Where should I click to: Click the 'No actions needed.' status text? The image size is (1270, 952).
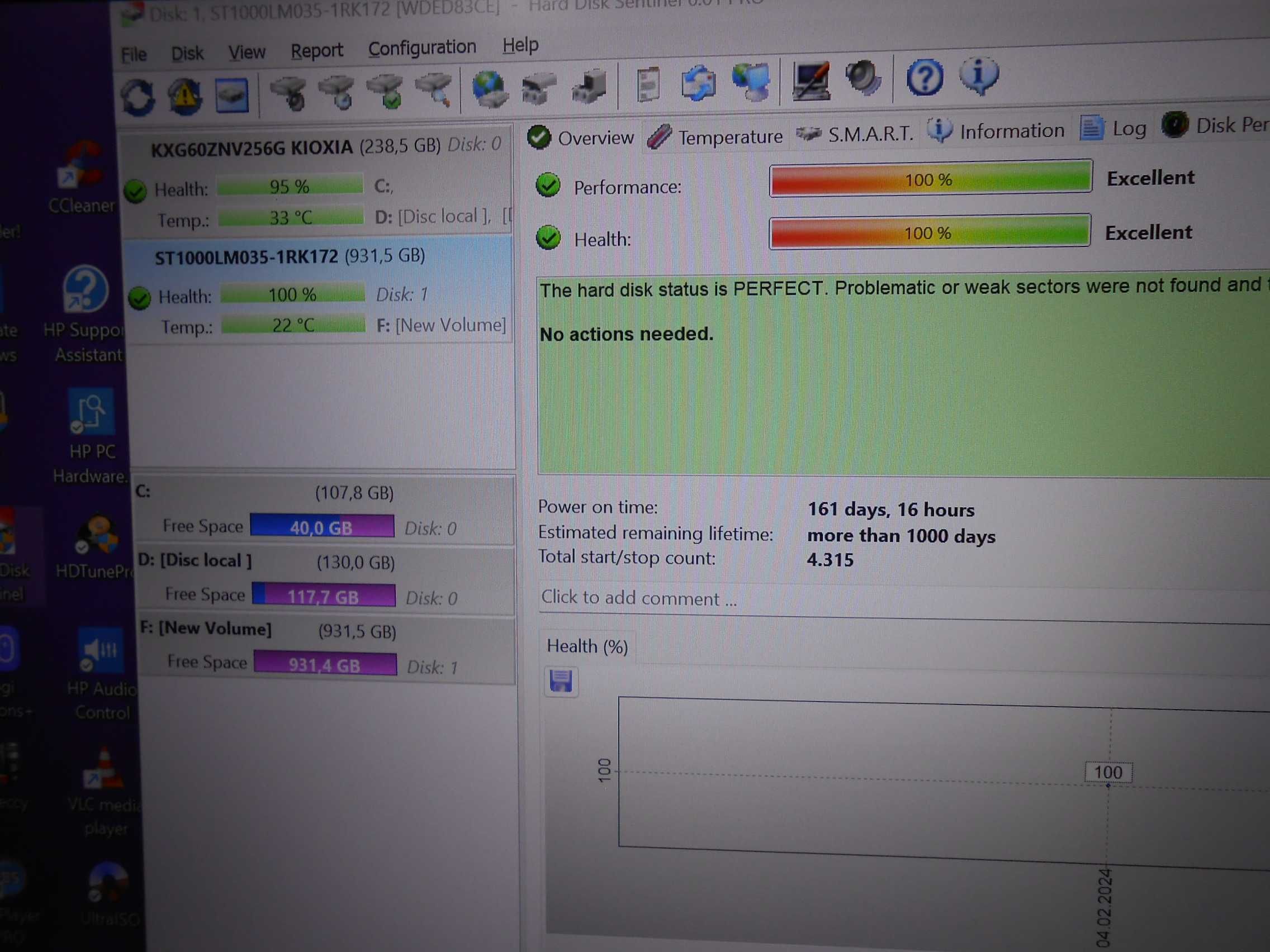627,334
